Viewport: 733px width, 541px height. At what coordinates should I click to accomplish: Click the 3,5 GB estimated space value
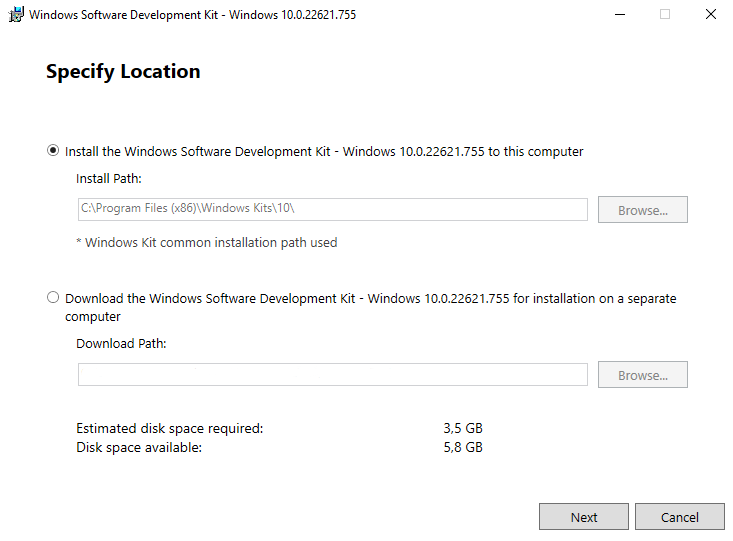(463, 428)
